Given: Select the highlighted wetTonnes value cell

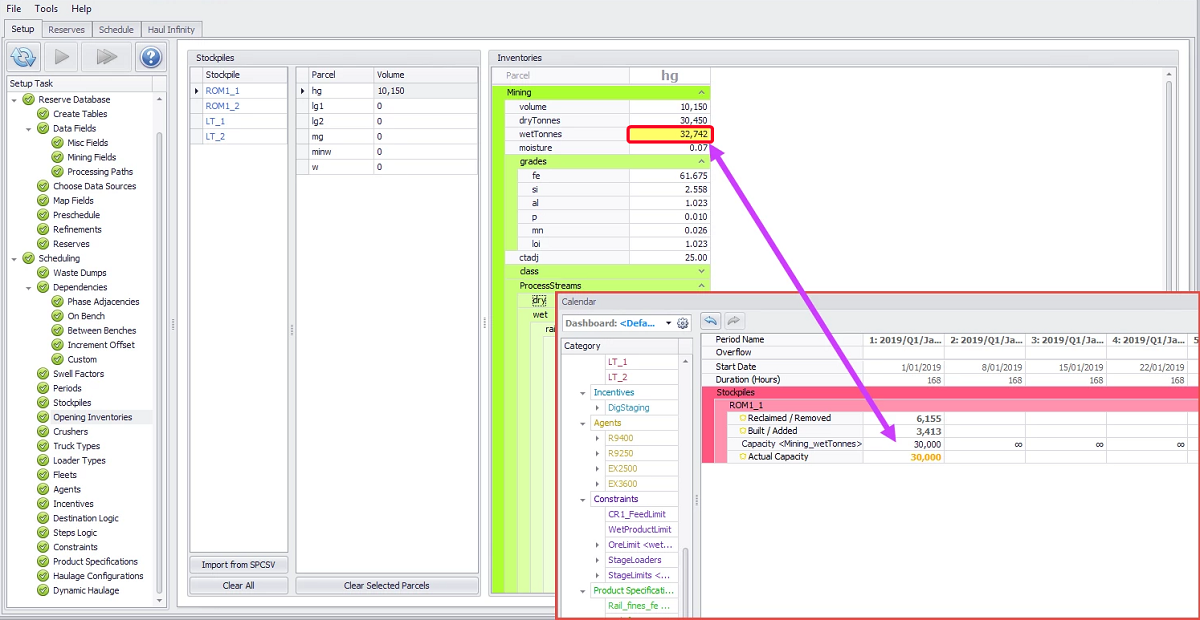Looking at the screenshot, I should click(x=669, y=134).
